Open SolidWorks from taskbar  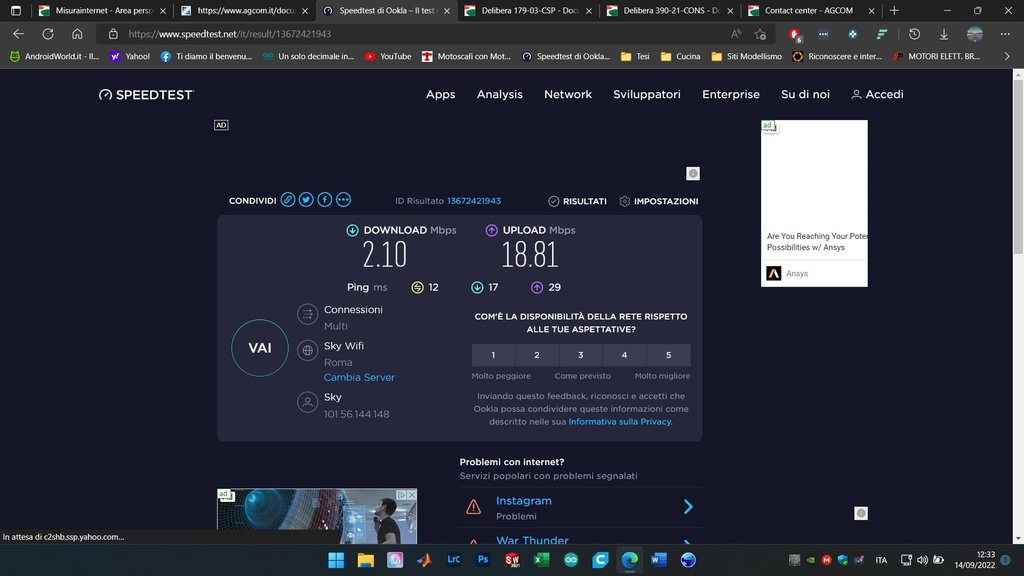coord(512,560)
